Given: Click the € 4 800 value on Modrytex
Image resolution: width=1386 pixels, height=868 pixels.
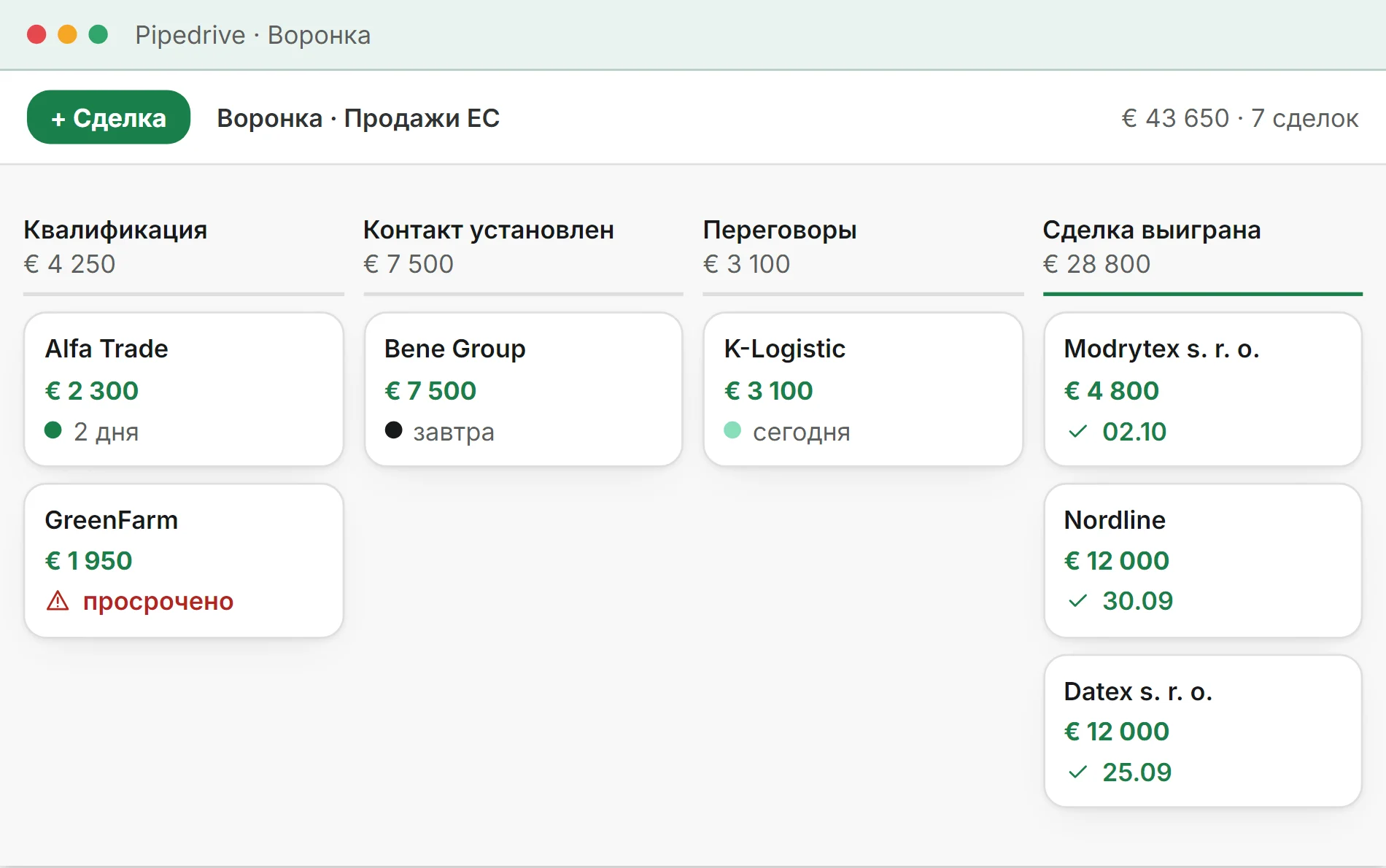Looking at the screenshot, I should (1112, 390).
